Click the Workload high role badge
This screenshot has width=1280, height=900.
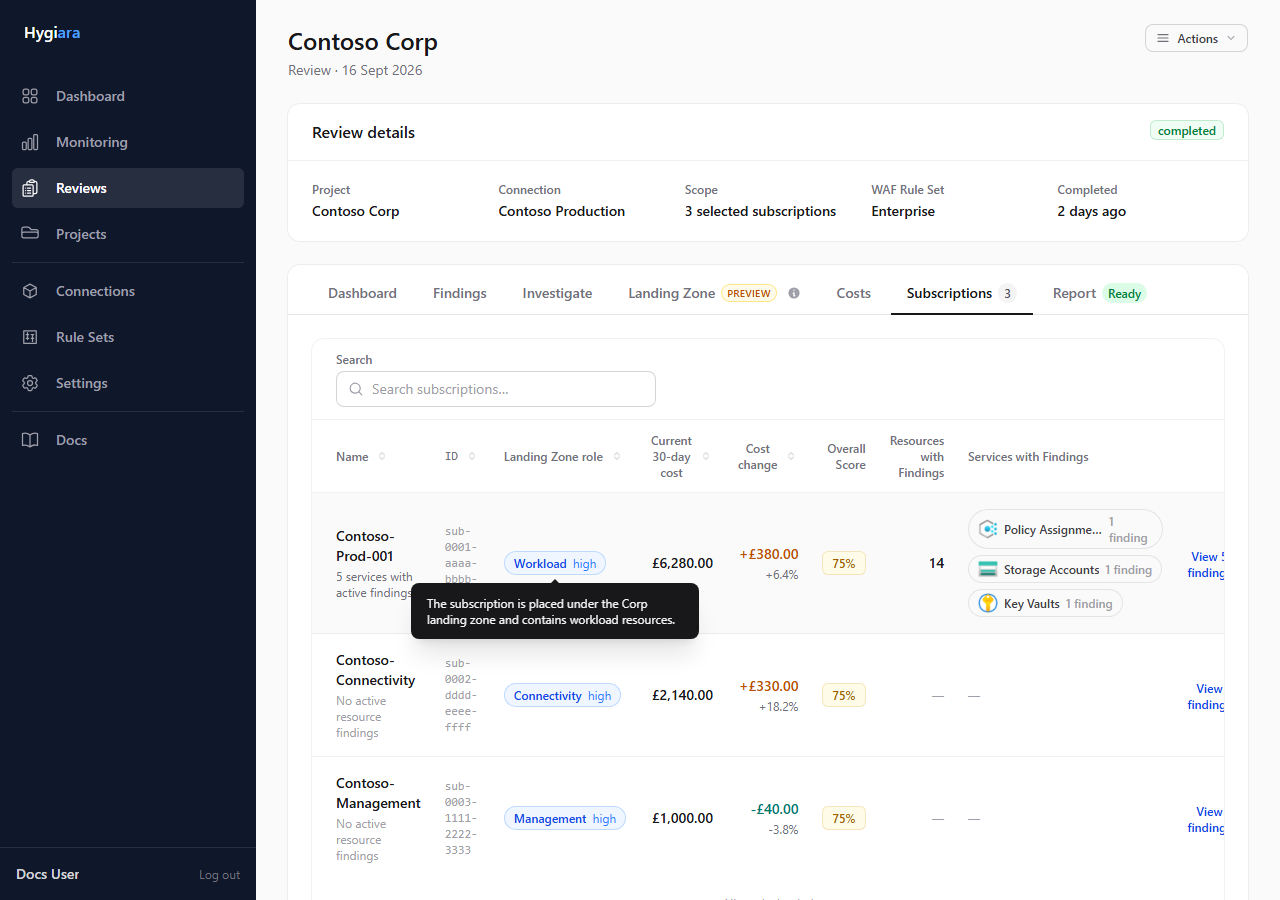click(x=555, y=563)
